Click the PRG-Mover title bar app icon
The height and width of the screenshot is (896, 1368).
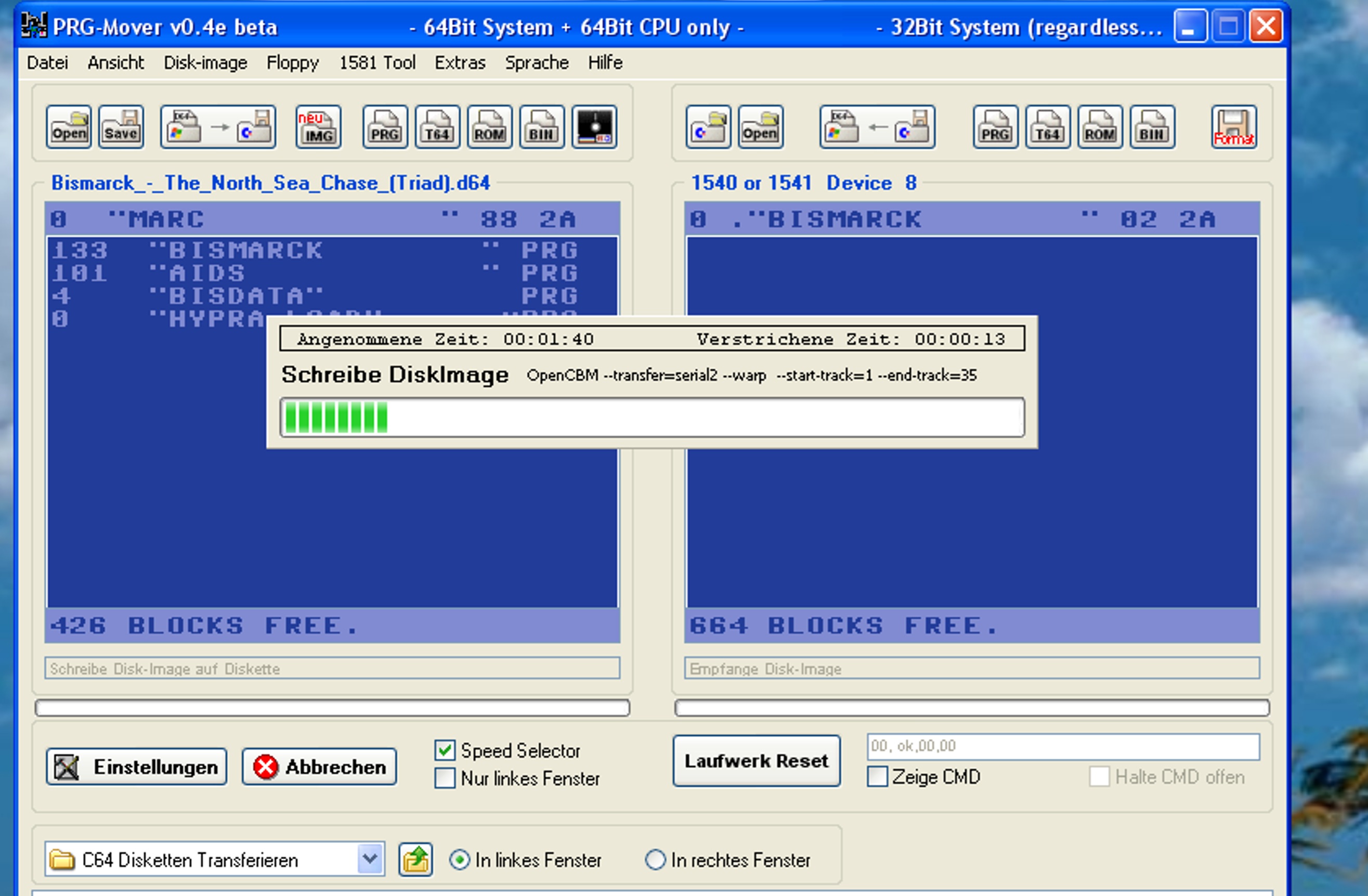[34, 26]
